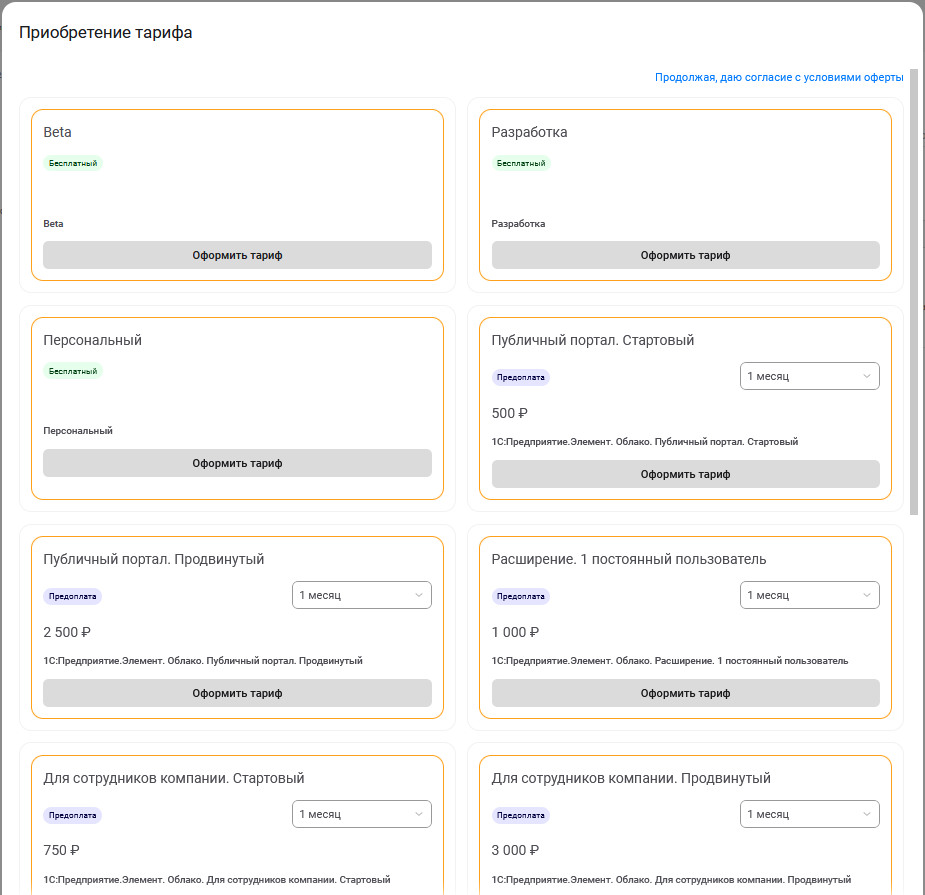925x895 pixels.
Task: Click the Для сотрудников компании. Продвинутый title
Action: [631, 778]
